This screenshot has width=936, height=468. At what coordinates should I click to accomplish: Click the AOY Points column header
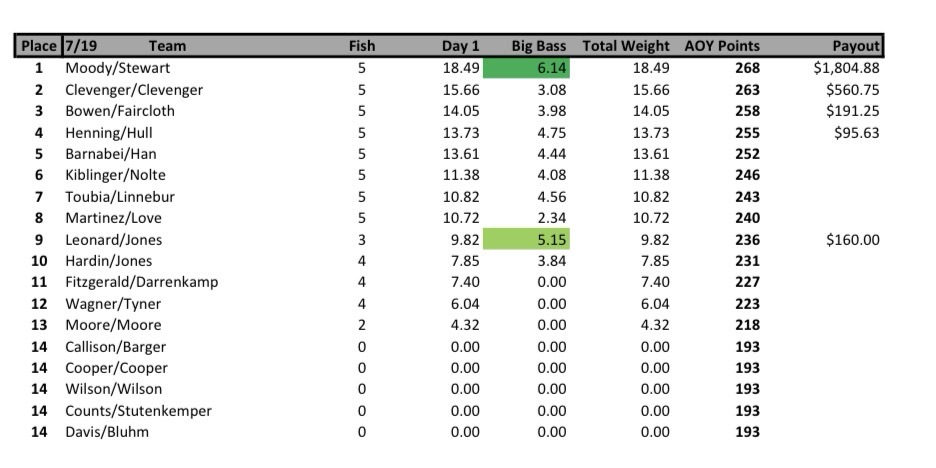pos(722,46)
